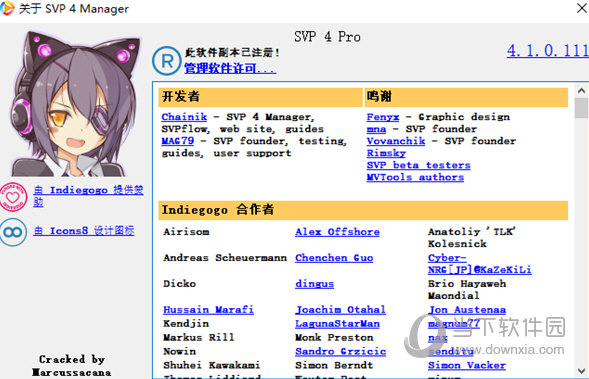Click the 此软件副本已注册 status text

point(232,53)
